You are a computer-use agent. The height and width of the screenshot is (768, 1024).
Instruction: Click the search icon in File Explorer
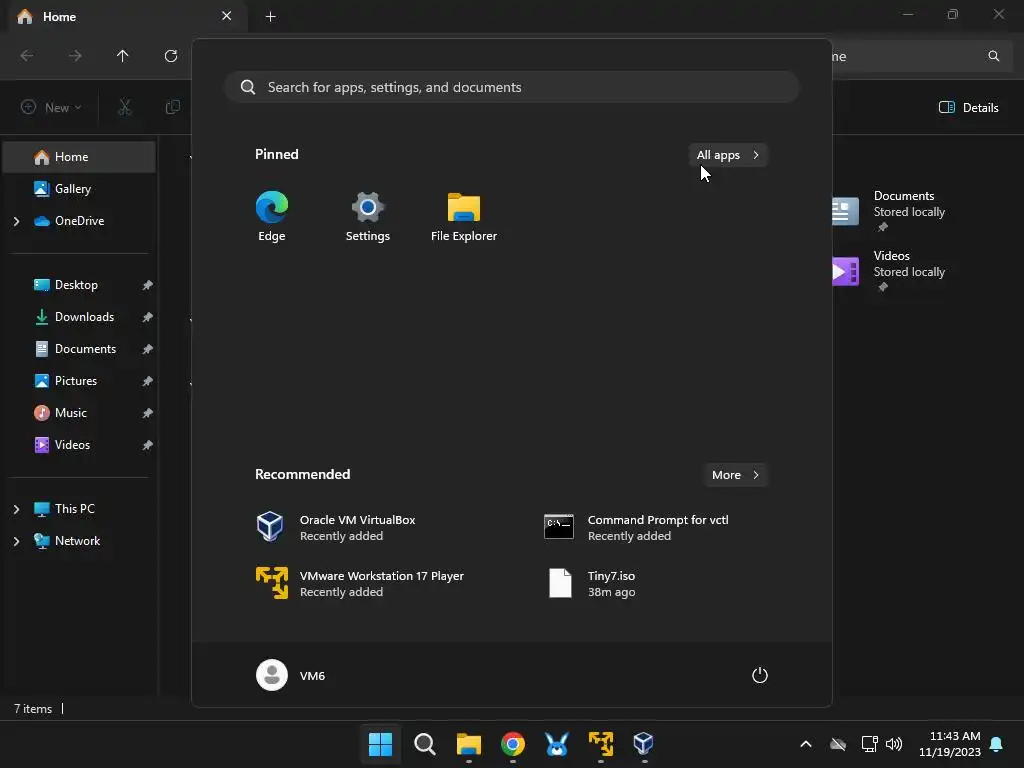tap(993, 56)
